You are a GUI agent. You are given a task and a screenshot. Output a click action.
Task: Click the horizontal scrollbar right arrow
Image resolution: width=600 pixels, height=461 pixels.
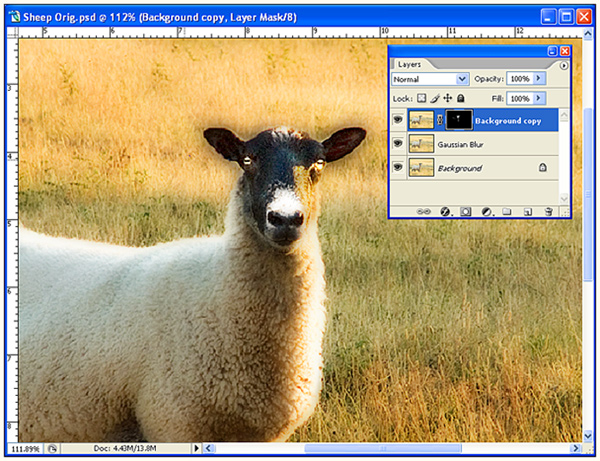pyautogui.click(x=575, y=448)
